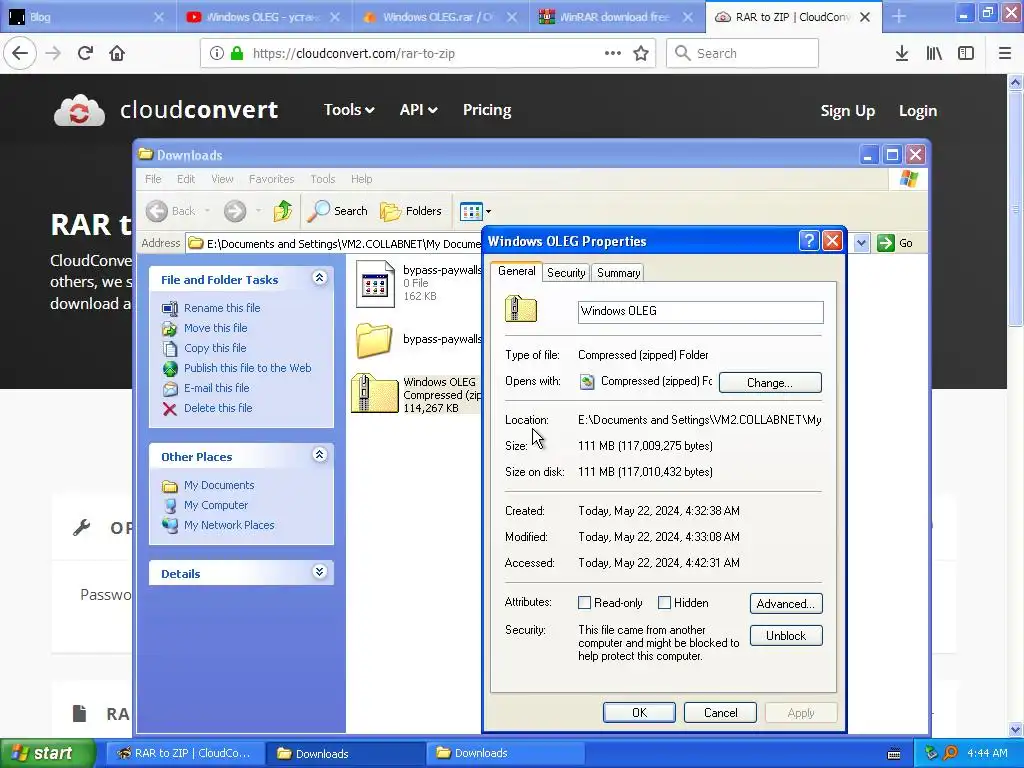The width and height of the screenshot is (1024, 768).
Task: Switch to Summary tab in Properties
Action: [618, 273]
